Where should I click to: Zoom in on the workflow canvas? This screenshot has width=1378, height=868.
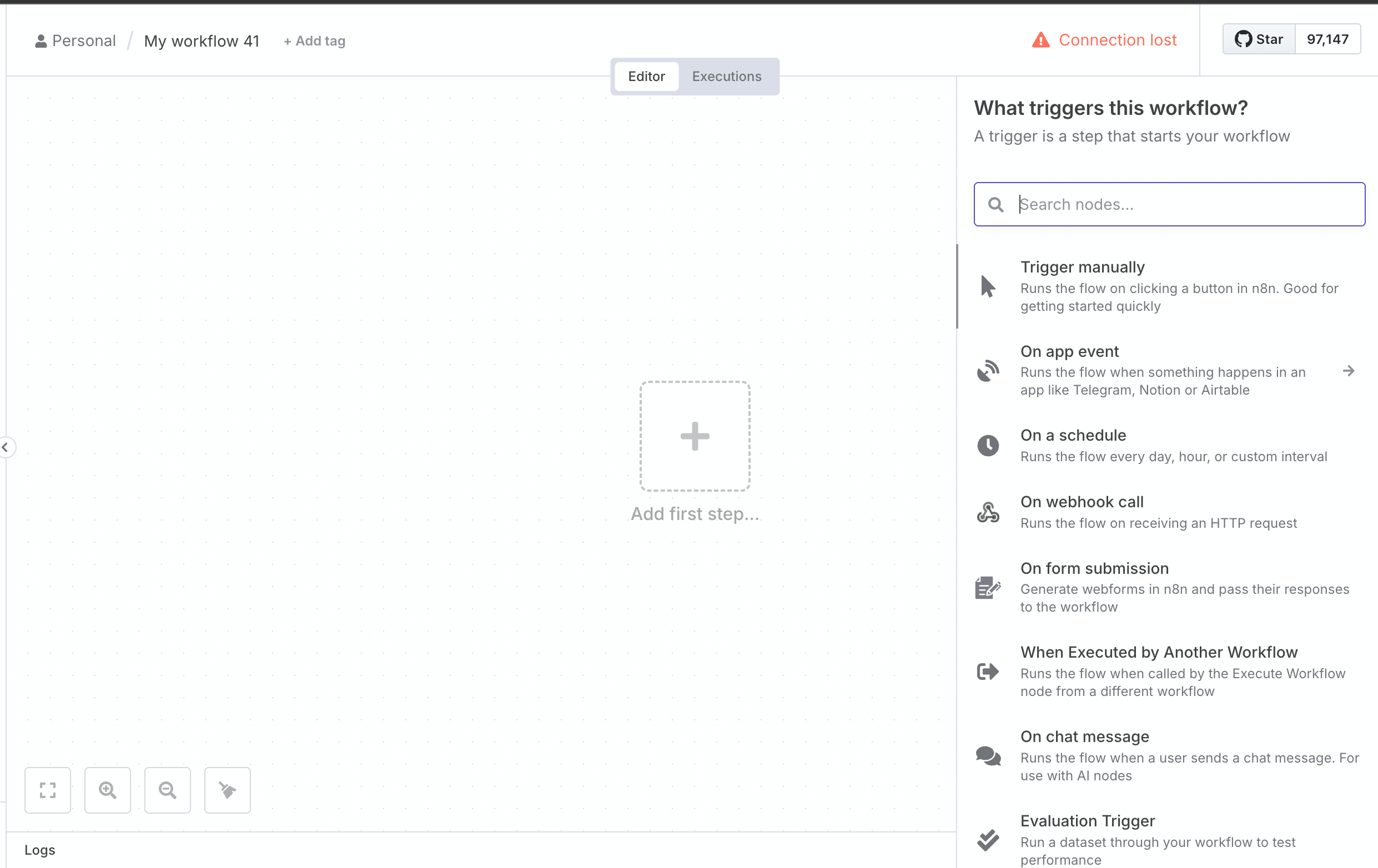pos(108,790)
